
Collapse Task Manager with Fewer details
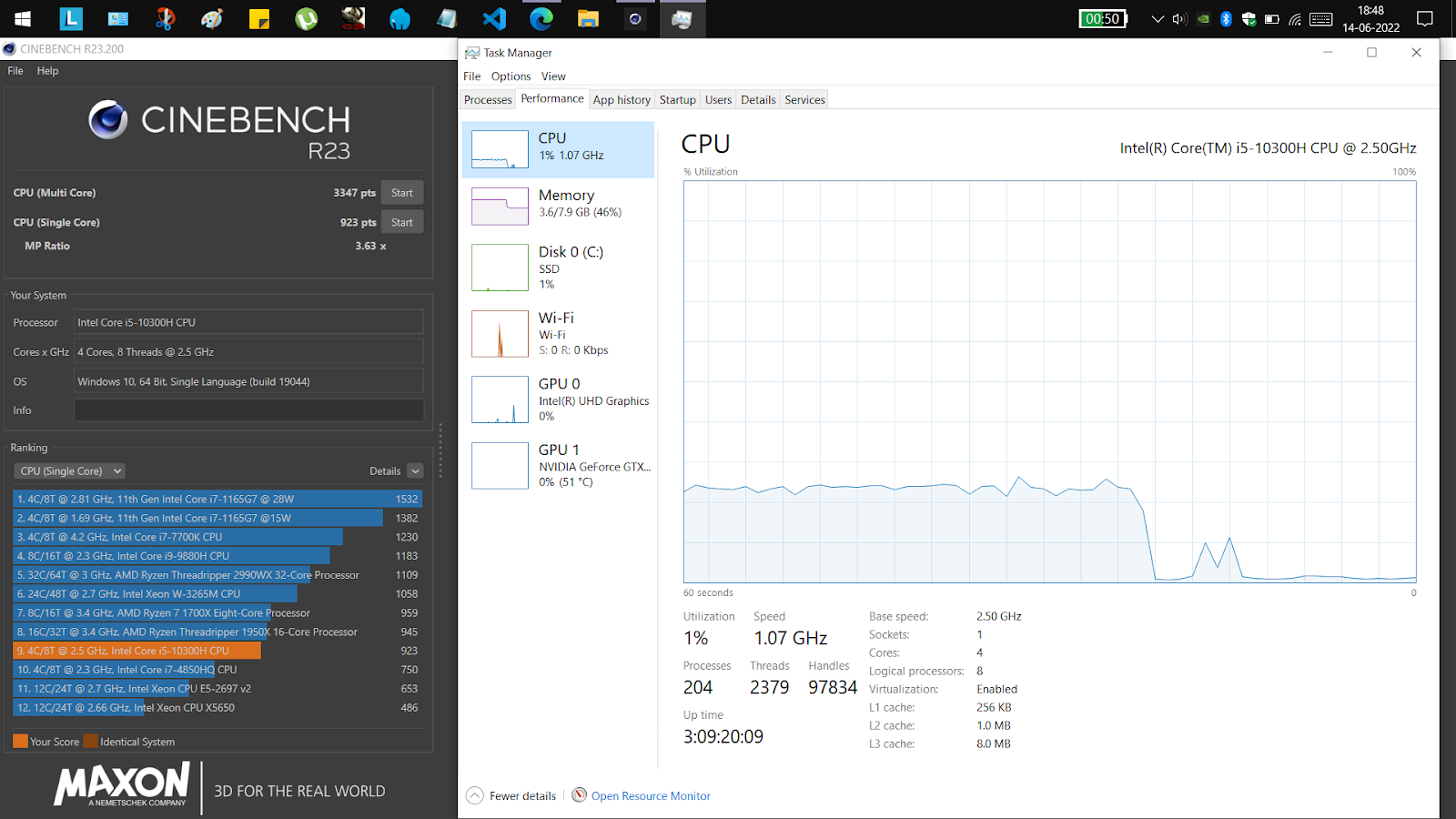(x=511, y=796)
